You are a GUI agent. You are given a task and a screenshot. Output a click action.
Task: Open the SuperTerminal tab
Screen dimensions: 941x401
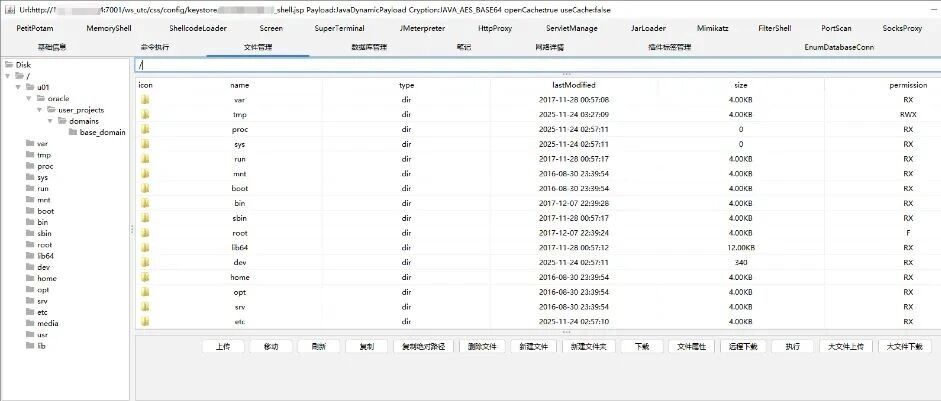tap(339, 28)
